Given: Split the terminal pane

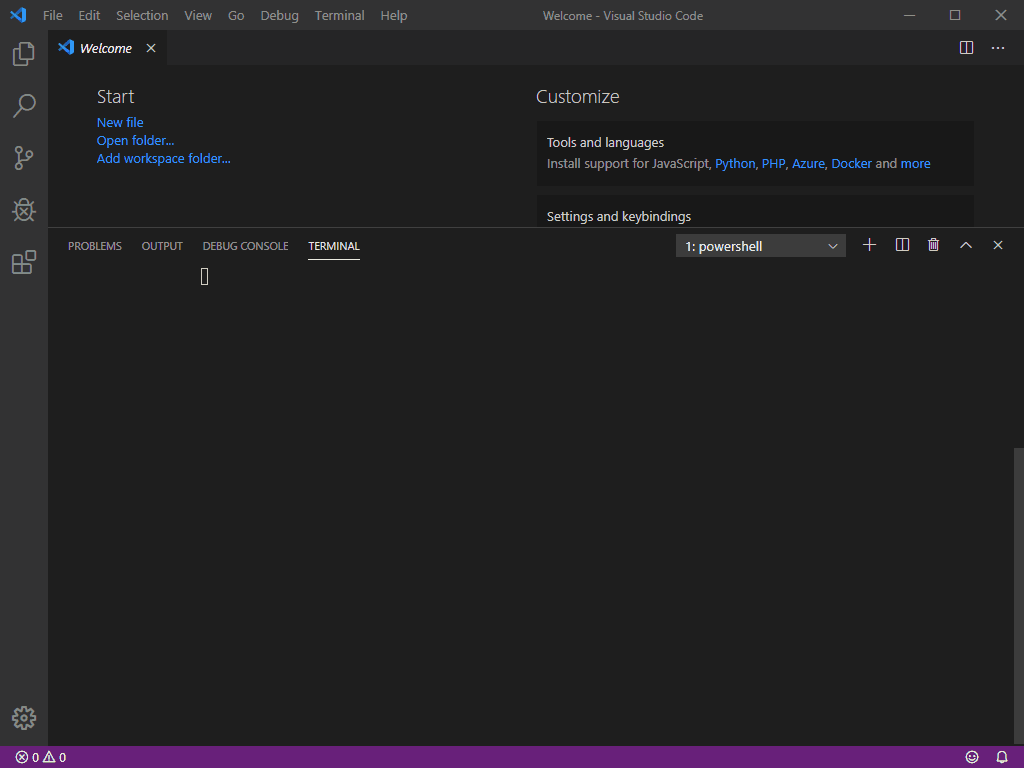Looking at the screenshot, I should click(x=902, y=245).
